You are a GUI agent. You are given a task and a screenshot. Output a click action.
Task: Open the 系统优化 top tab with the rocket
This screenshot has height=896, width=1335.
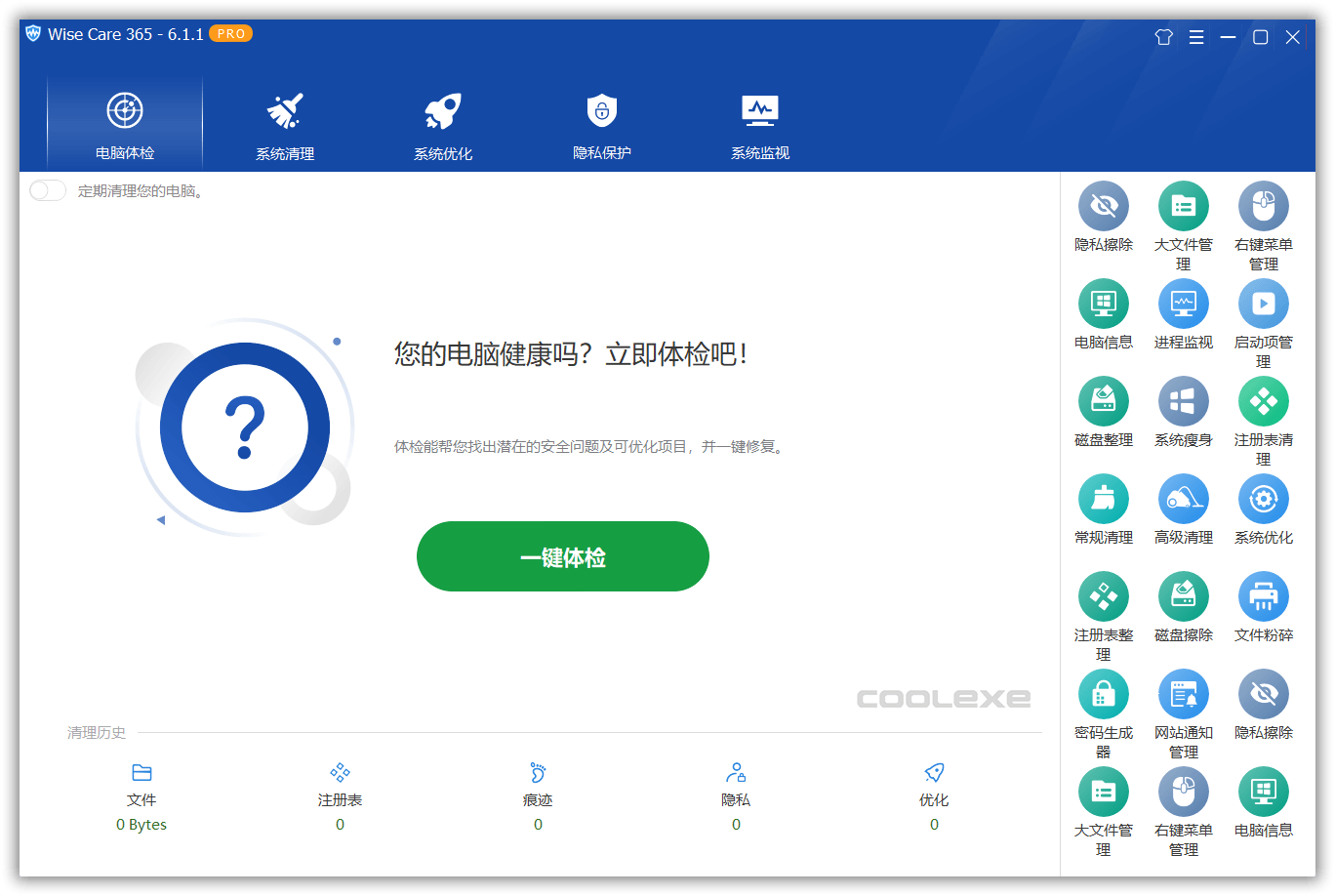tap(443, 124)
